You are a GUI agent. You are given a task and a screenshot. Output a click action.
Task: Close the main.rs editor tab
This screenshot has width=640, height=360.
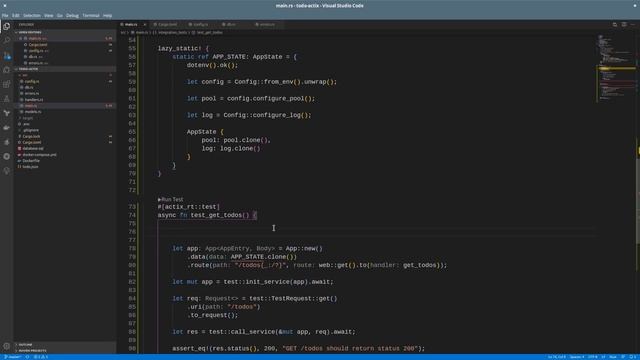[x=144, y=24]
